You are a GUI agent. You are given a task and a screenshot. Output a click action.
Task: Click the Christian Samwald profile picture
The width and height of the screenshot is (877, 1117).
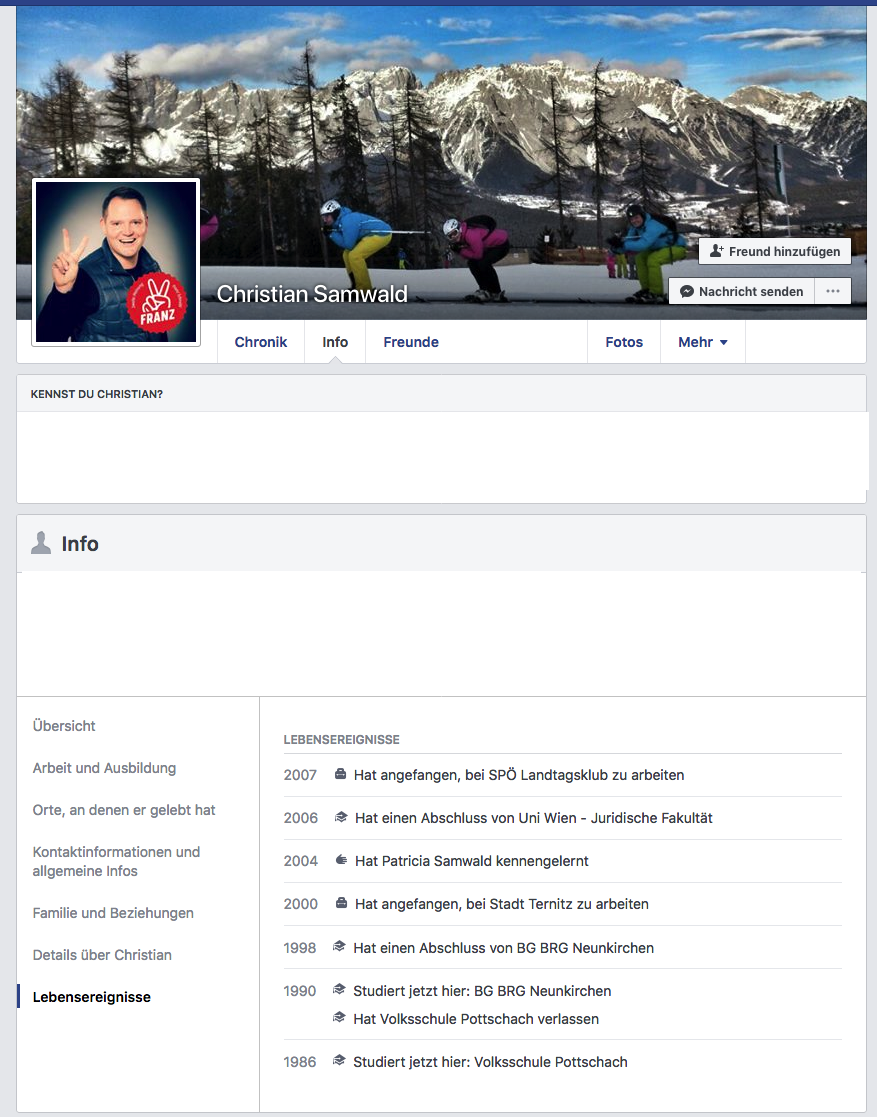tap(116, 261)
